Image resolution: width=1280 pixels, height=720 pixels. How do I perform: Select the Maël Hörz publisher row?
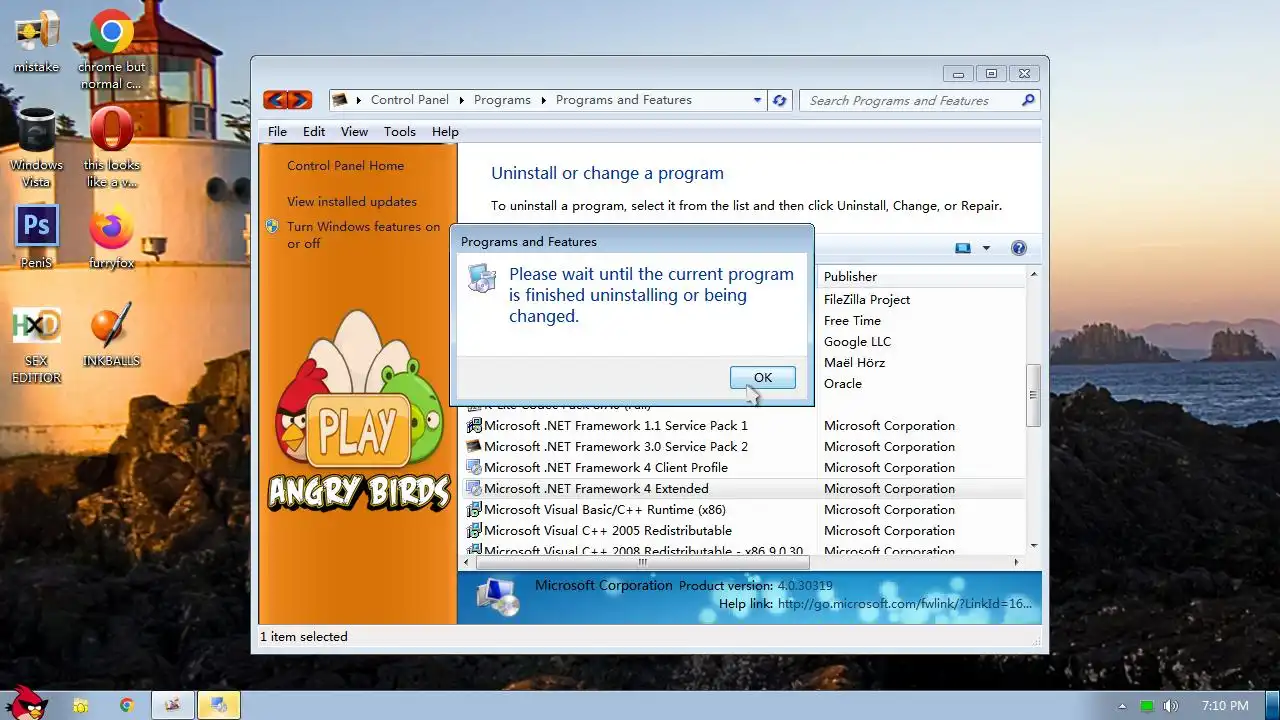point(854,362)
